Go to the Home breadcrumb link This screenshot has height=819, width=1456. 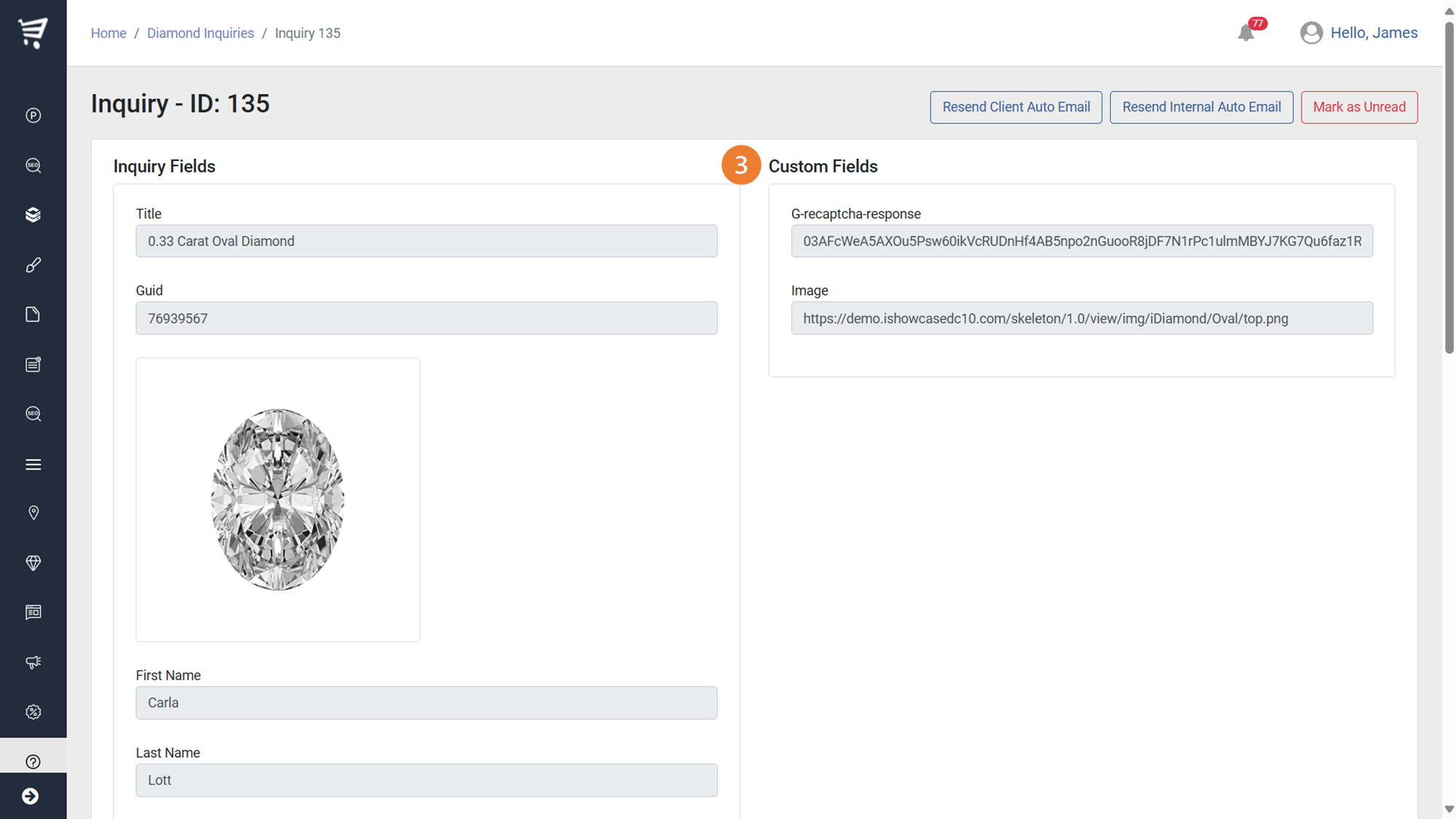click(x=108, y=33)
